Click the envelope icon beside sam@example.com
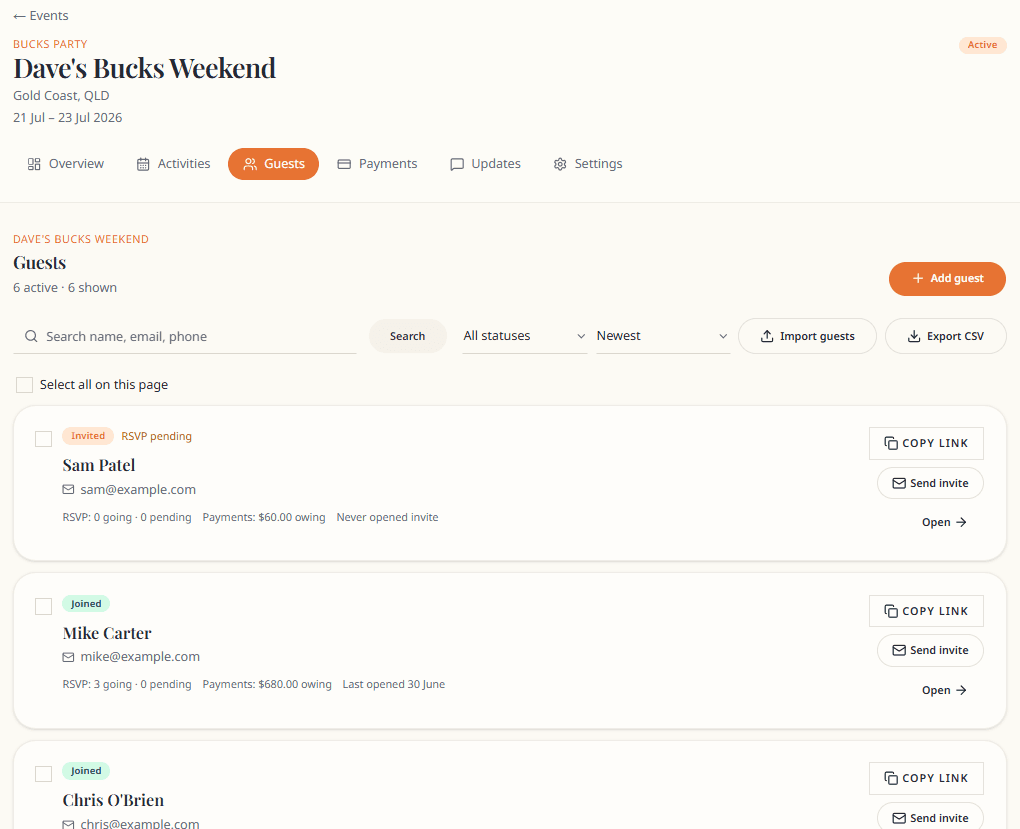The image size is (1020, 829). (68, 489)
